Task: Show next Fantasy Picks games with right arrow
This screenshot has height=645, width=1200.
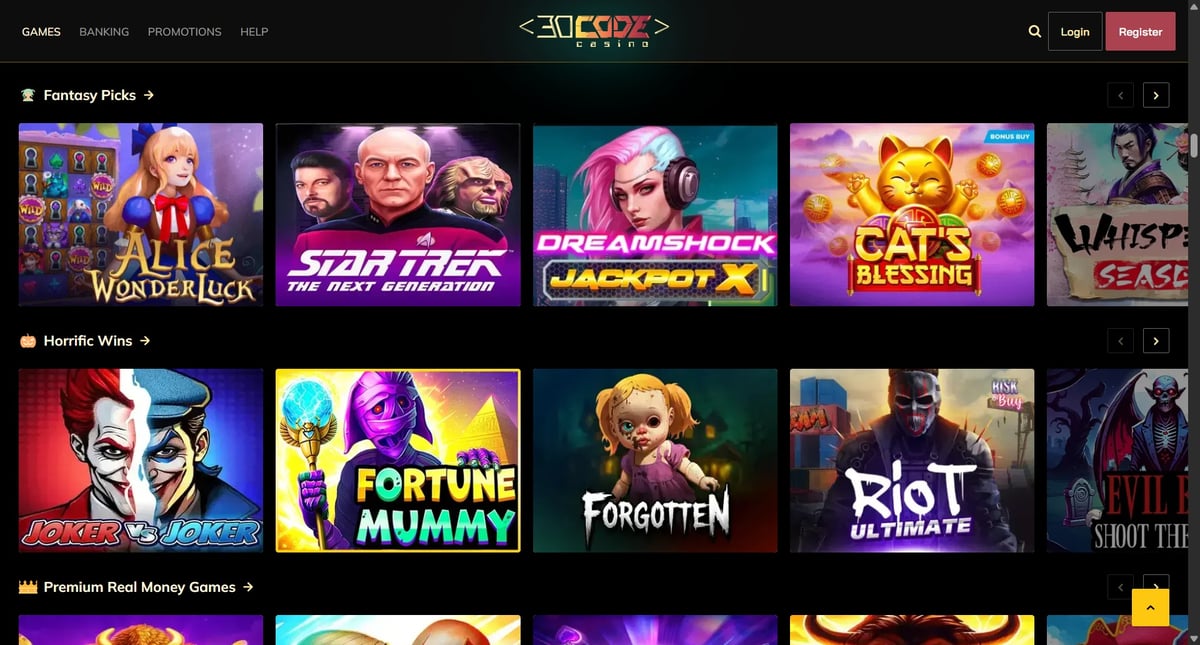Action: [1156, 95]
